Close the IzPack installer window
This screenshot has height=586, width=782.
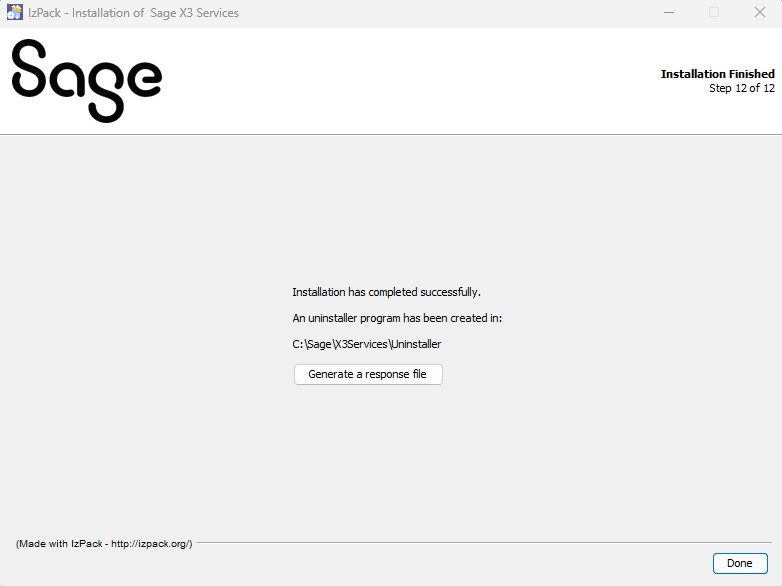point(759,13)
